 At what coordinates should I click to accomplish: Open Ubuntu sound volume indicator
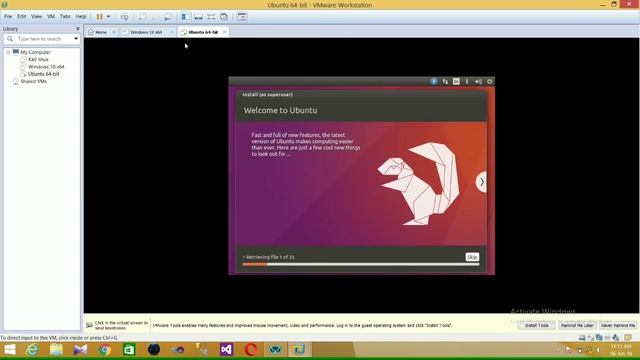(478, 81)
